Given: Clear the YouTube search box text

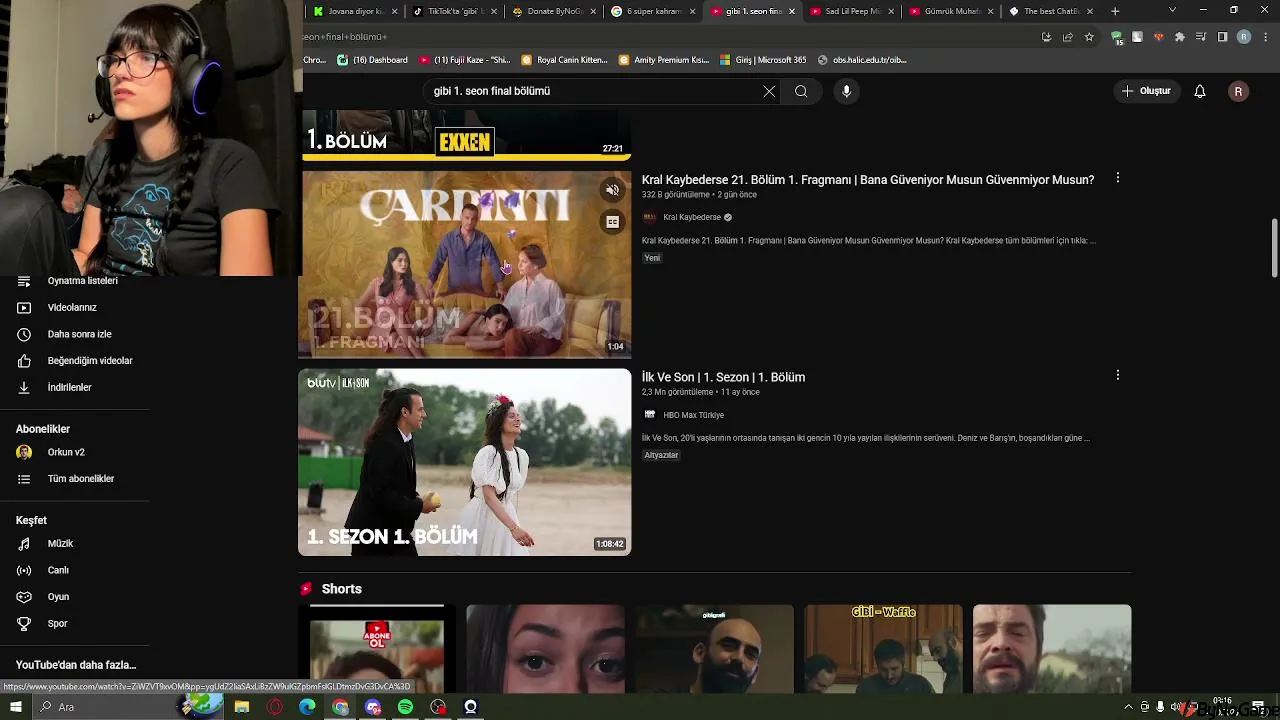Looking at the screenshot, I should click(769, 91).
